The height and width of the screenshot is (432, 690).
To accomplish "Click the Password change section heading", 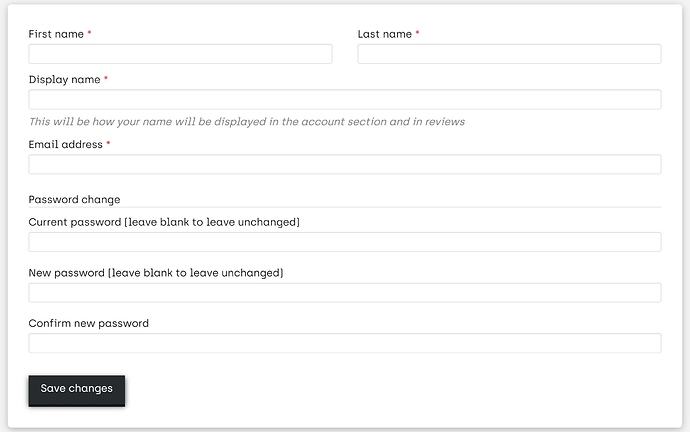I will click(x=74, y=199).
